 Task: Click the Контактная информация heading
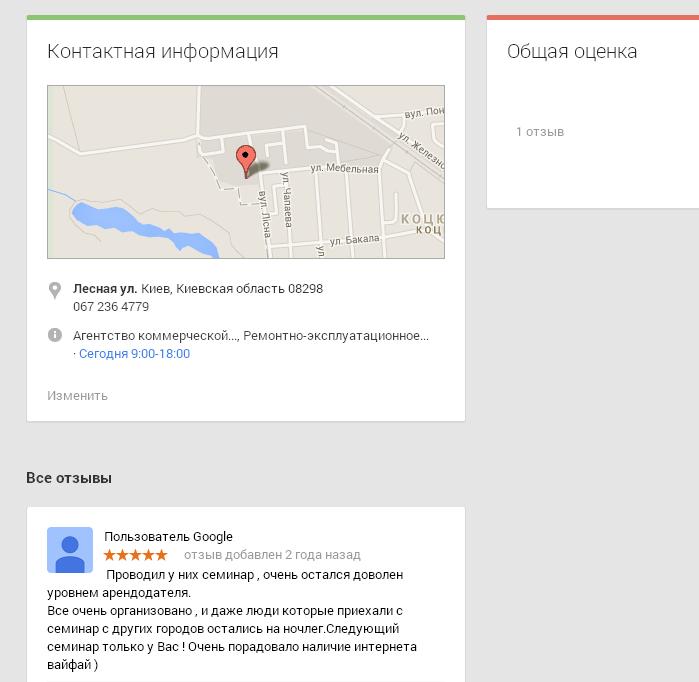[163, 51]
